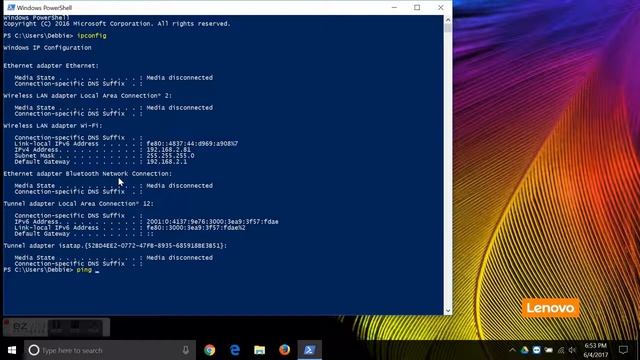Click the 'Windows PowerShell' title bar text
Image resolution: width=640 pixels, height=360 pixels.
click(x=44, y=8)
